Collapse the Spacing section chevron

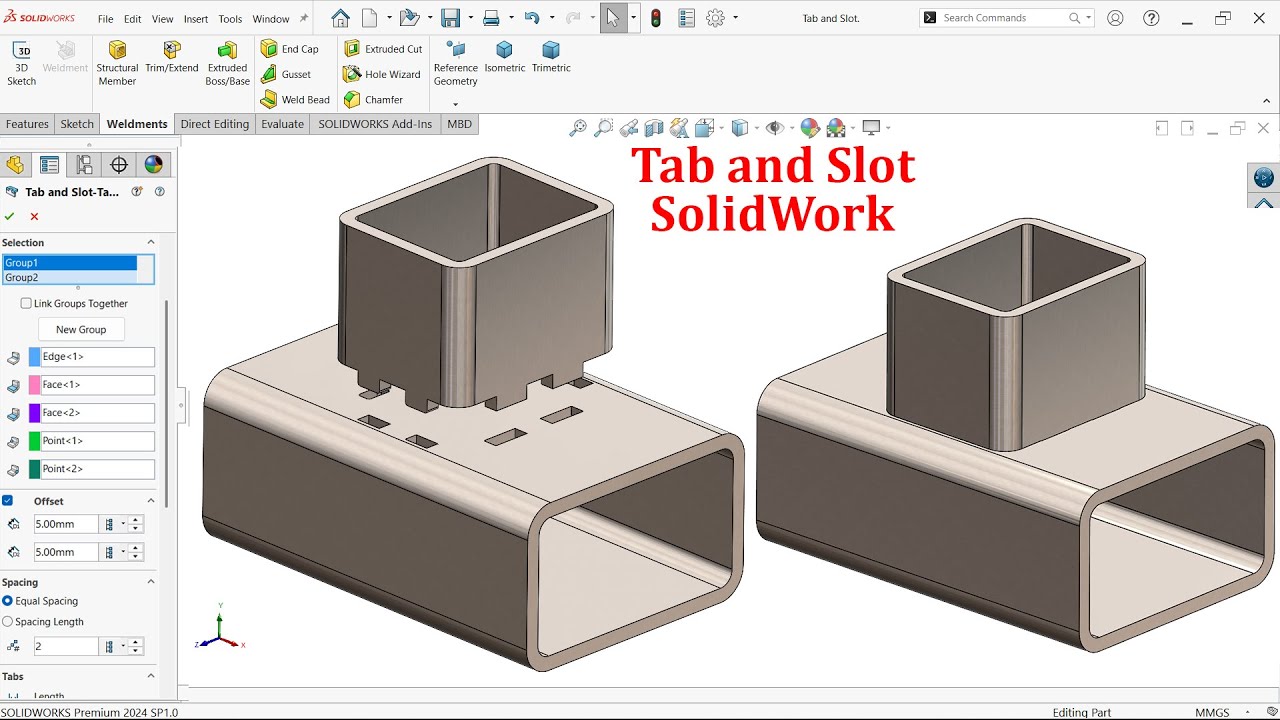point(151,582)
